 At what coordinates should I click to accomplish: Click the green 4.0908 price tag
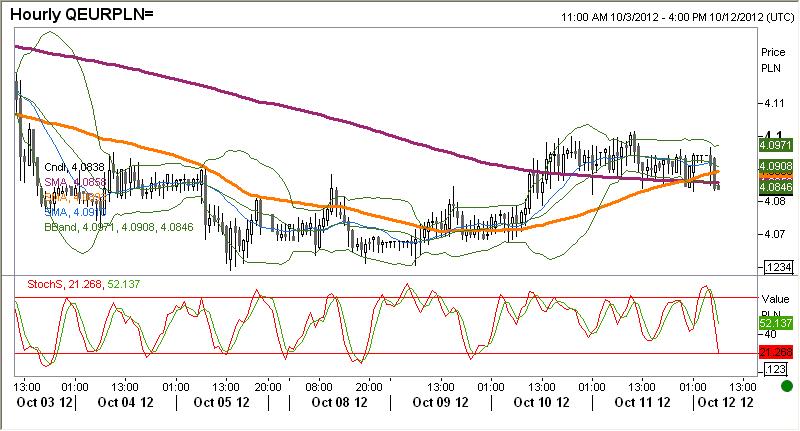tap(776, 166)
